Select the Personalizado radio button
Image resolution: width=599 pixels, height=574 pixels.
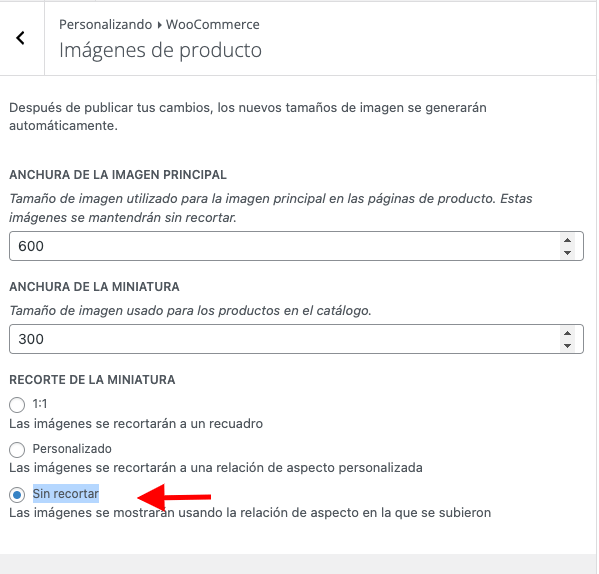point(17,449)
